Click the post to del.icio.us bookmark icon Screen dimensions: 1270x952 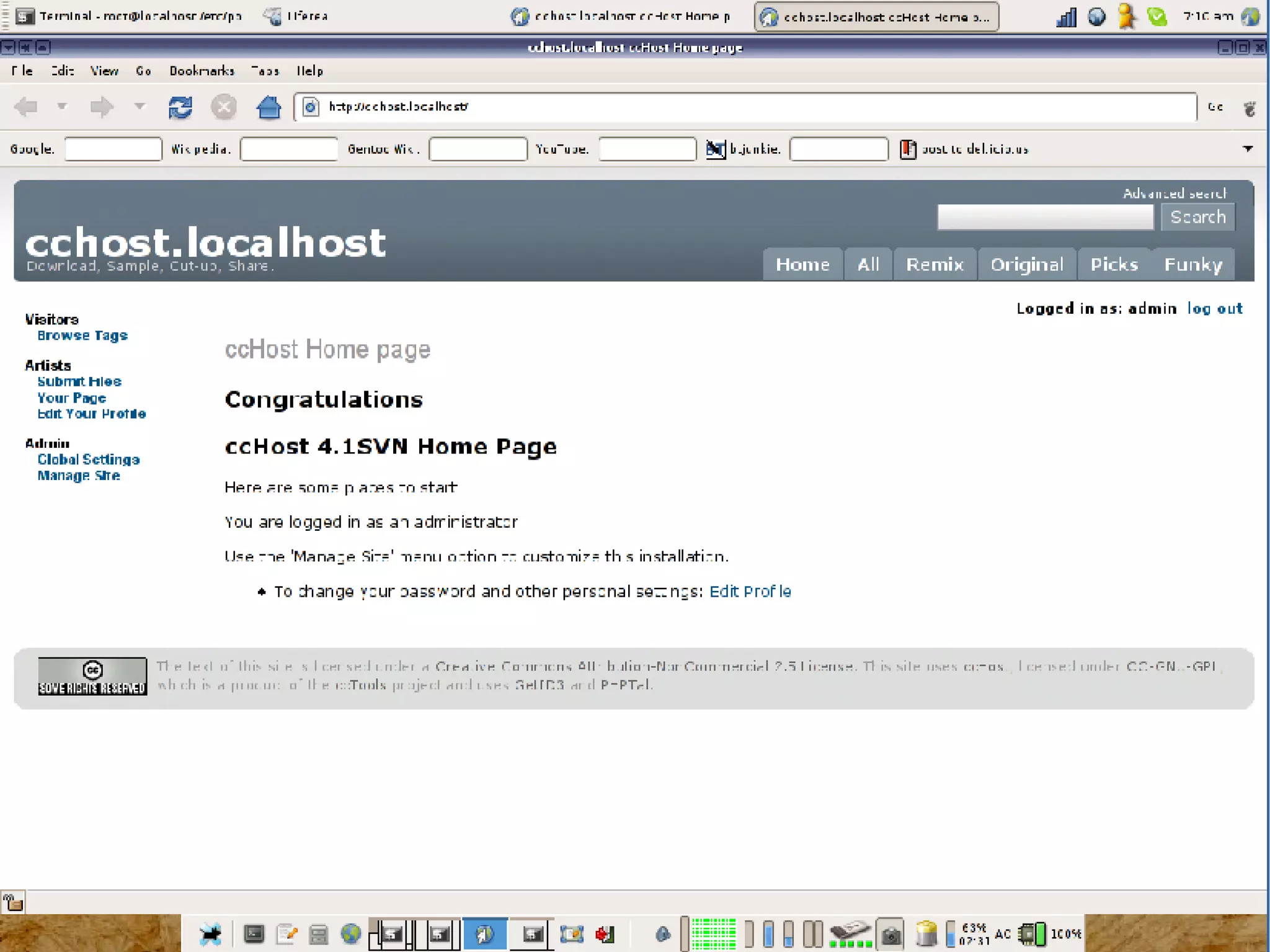908,149
